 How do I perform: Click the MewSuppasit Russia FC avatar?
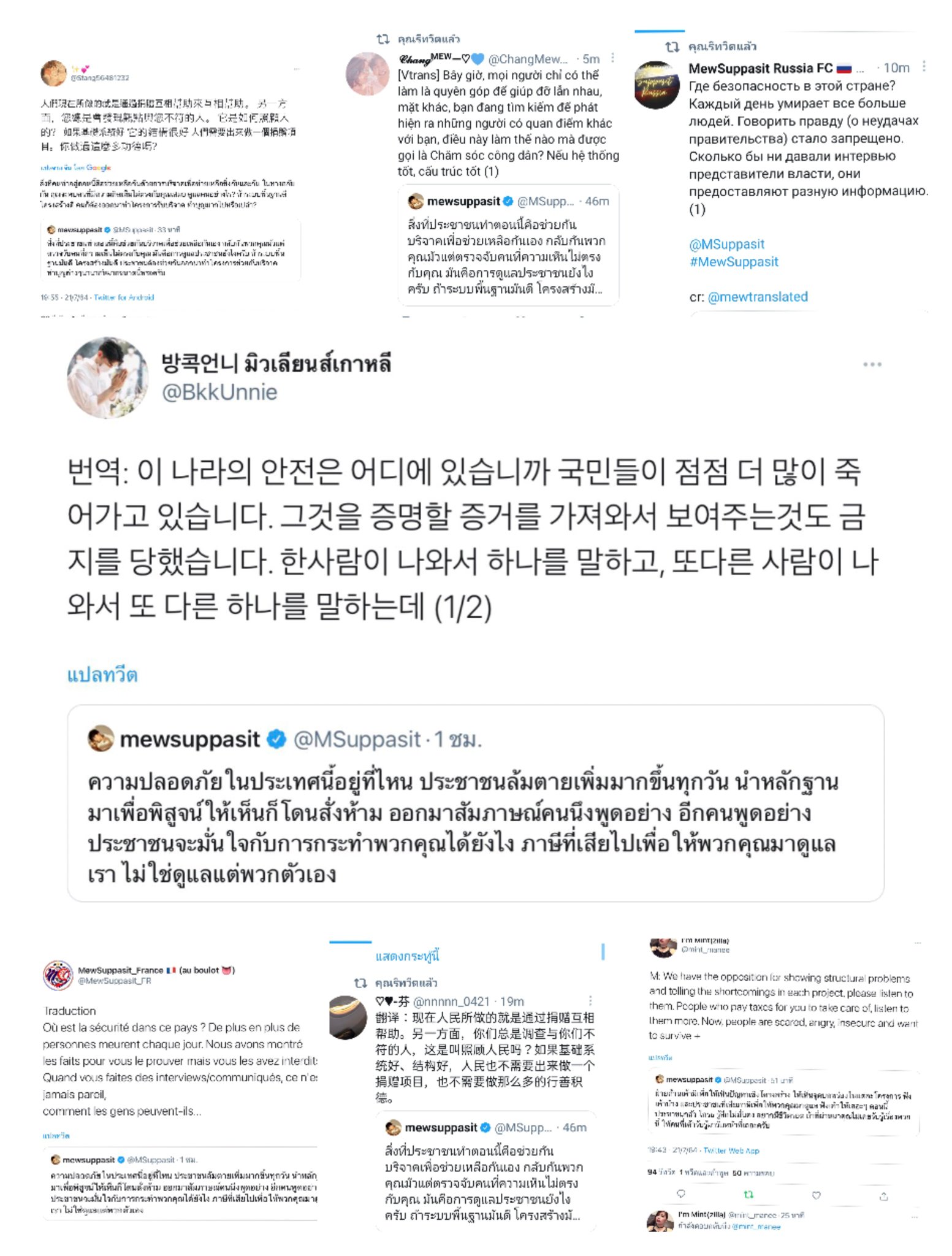657,85
